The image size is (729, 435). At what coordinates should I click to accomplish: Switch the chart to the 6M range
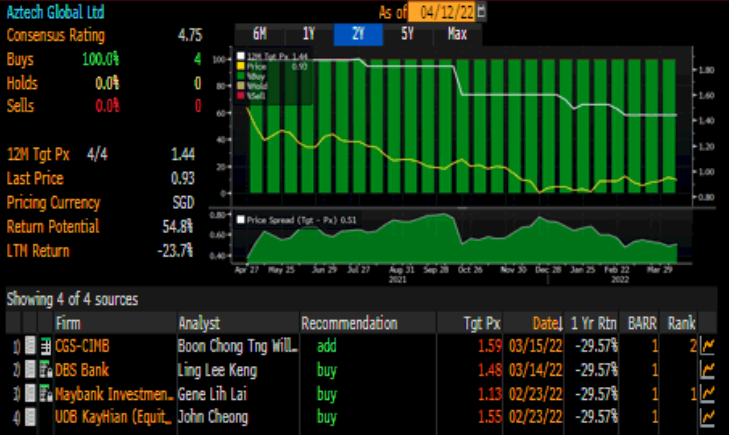pyautogui.click(x=260, y=34)
